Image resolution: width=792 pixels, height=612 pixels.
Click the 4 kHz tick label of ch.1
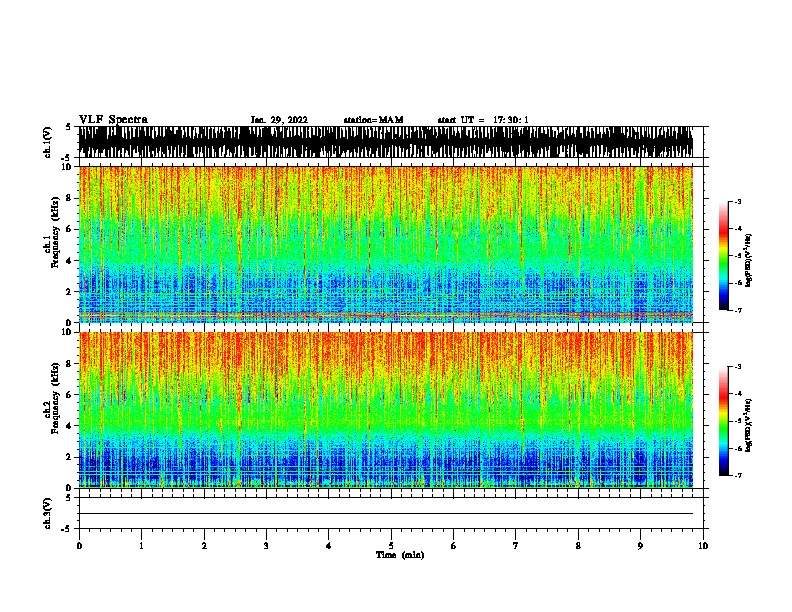pos(69,261)
